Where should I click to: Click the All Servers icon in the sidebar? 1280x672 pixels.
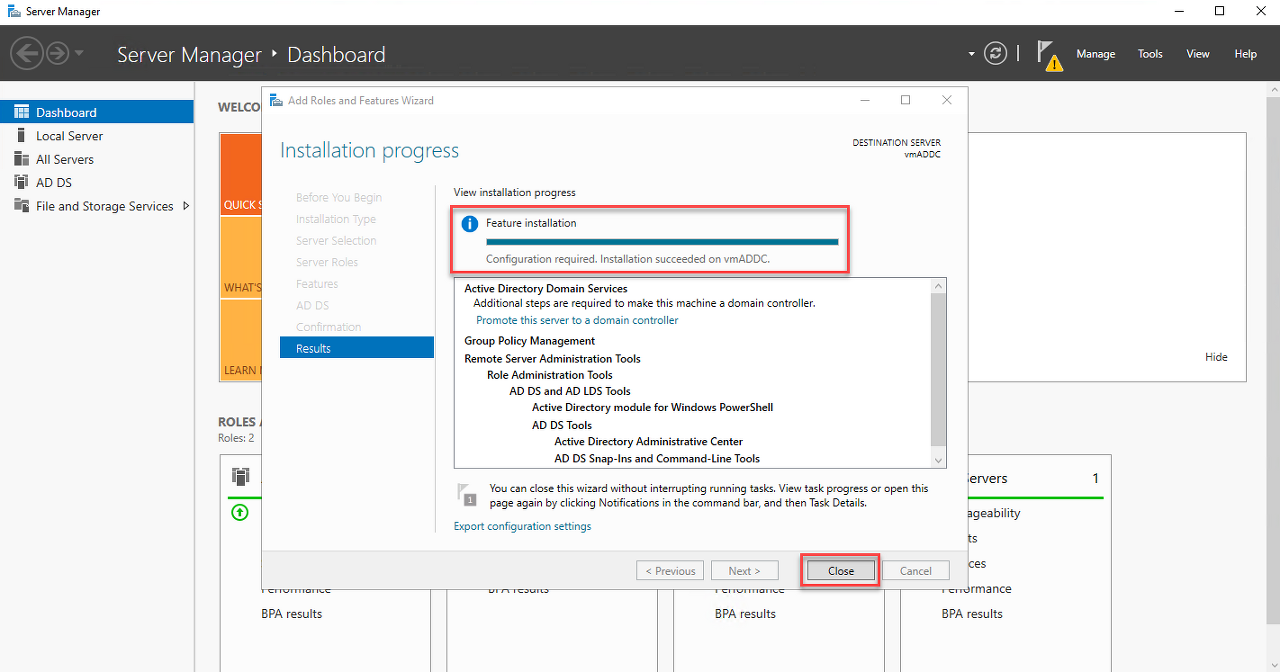coord(21,159)
